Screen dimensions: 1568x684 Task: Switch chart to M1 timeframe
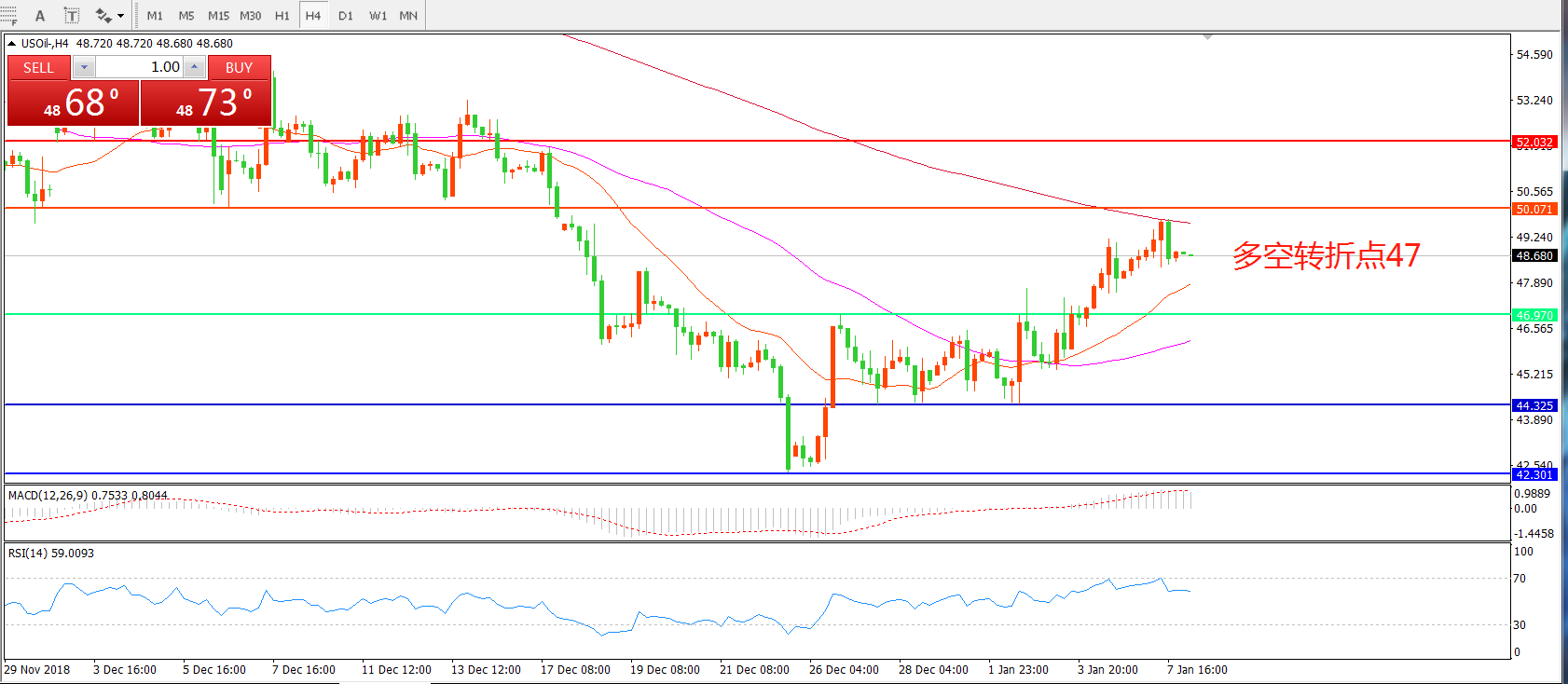155,16
